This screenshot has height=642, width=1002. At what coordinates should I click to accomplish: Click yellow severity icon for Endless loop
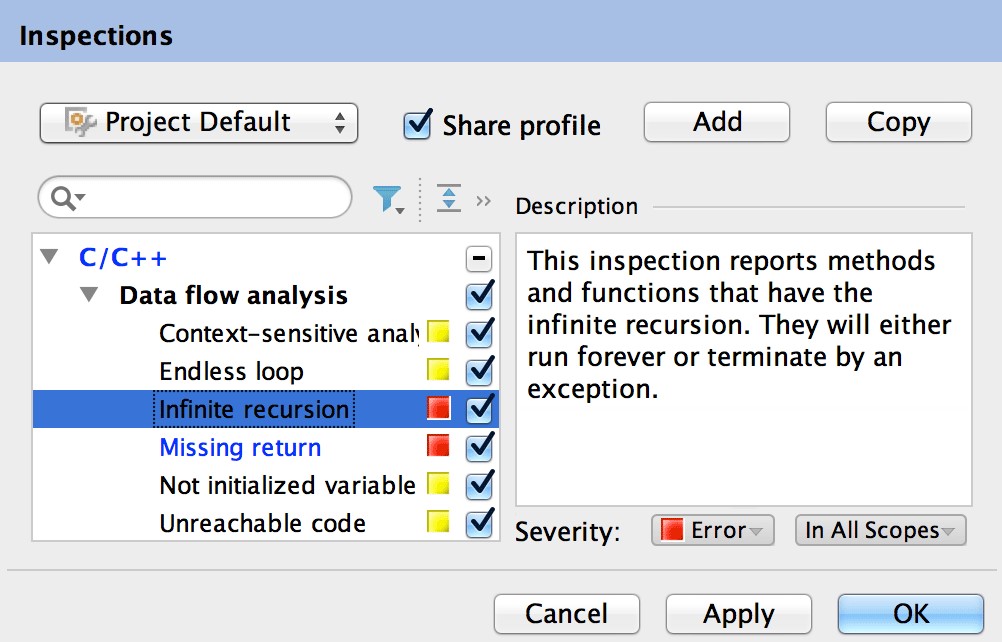point(438,370)
